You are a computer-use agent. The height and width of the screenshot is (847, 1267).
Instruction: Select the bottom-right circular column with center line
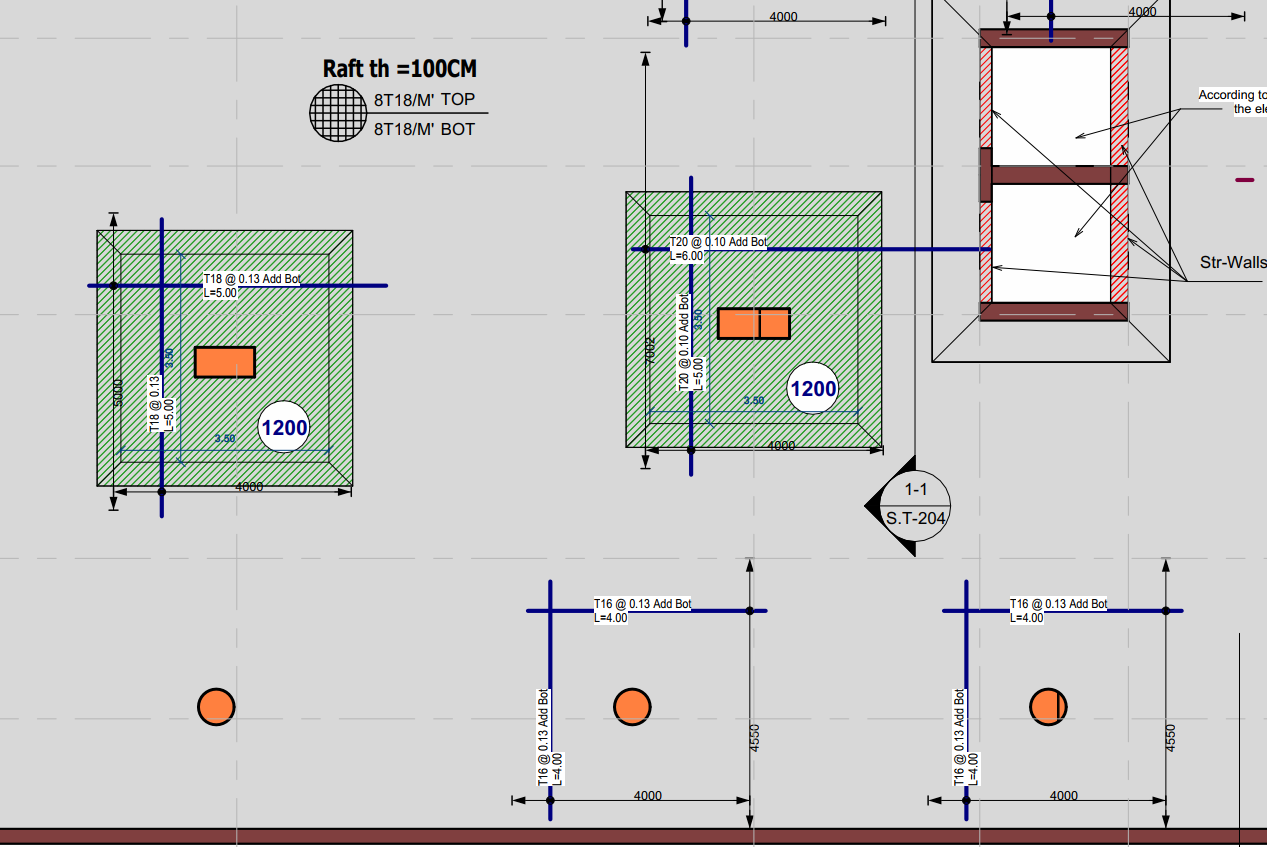click(1048, 707)
